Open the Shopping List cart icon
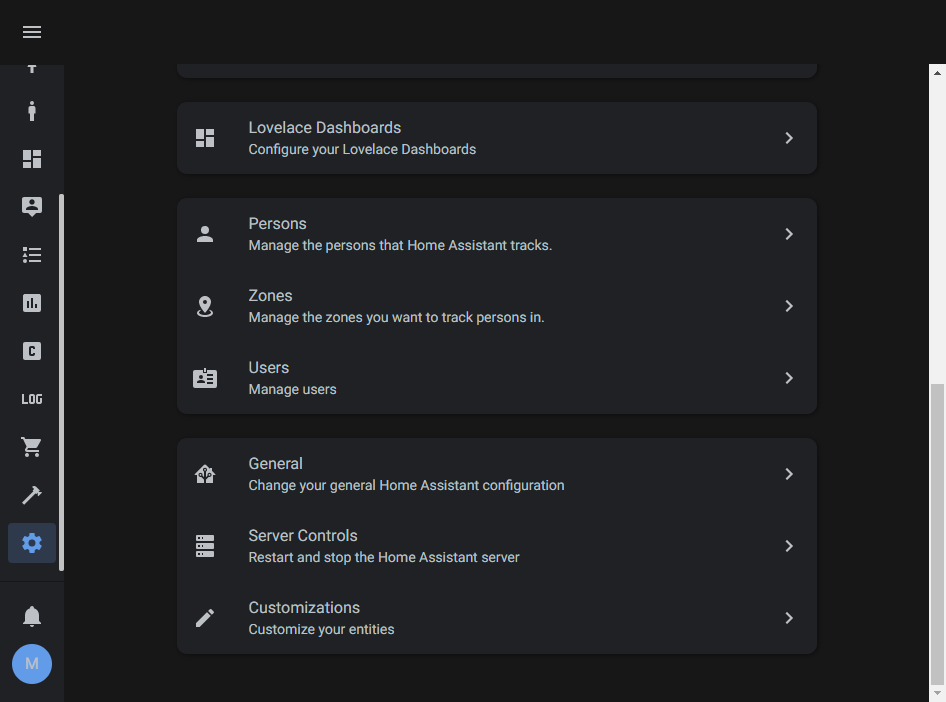The width and height of the screenshot is (946, 702). (31, 447)
